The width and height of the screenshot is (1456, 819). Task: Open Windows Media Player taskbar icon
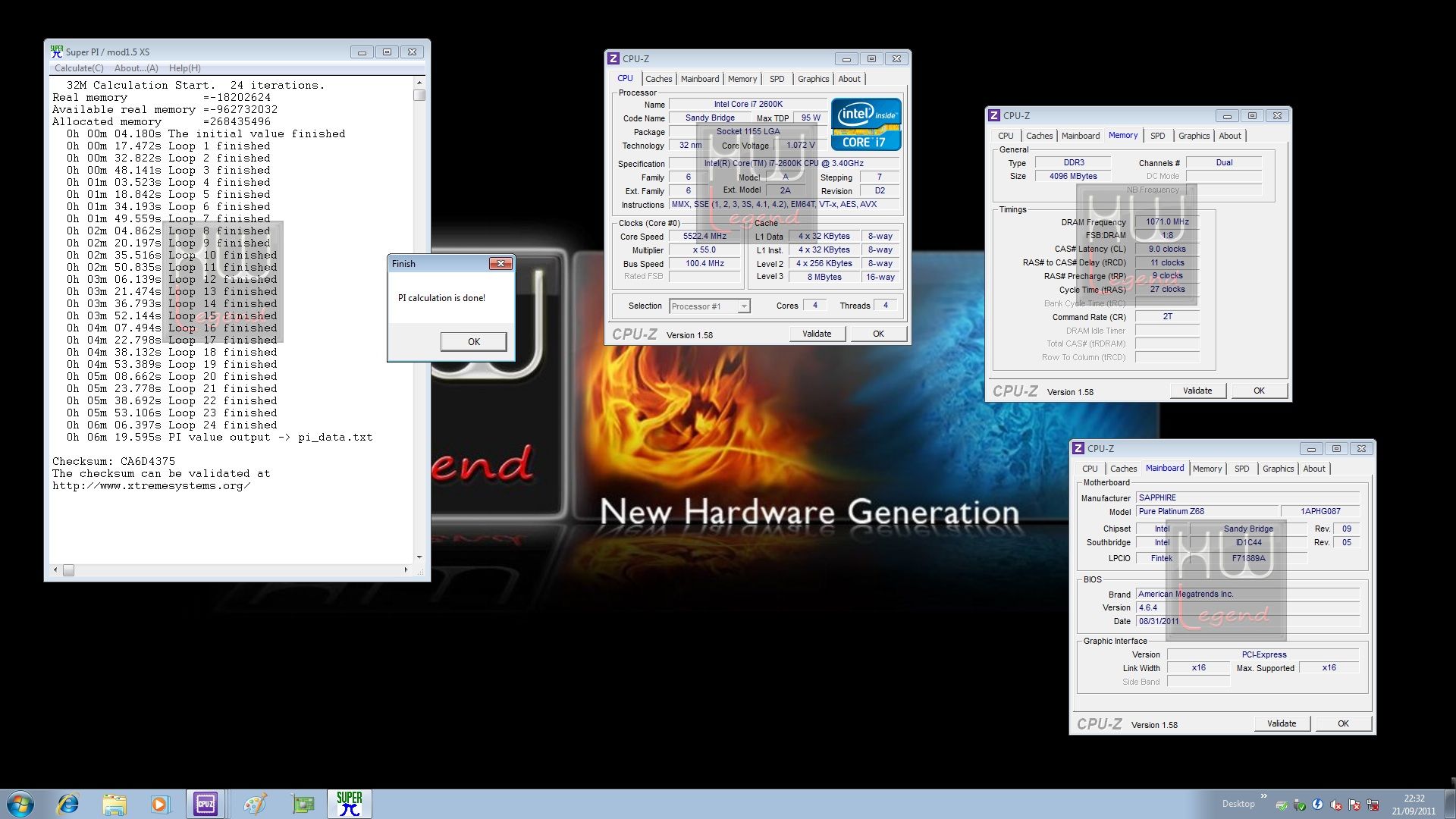pyautogui.click(x=159, y=804)
